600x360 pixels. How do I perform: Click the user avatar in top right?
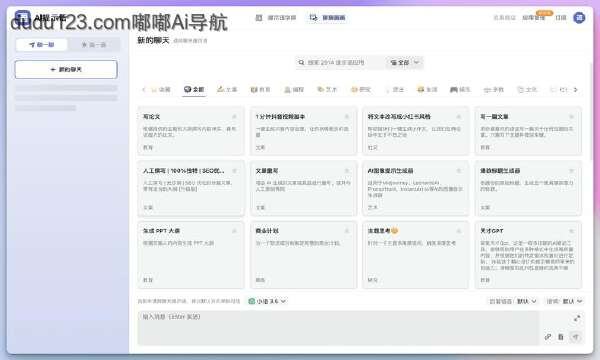tap(579, 18)
